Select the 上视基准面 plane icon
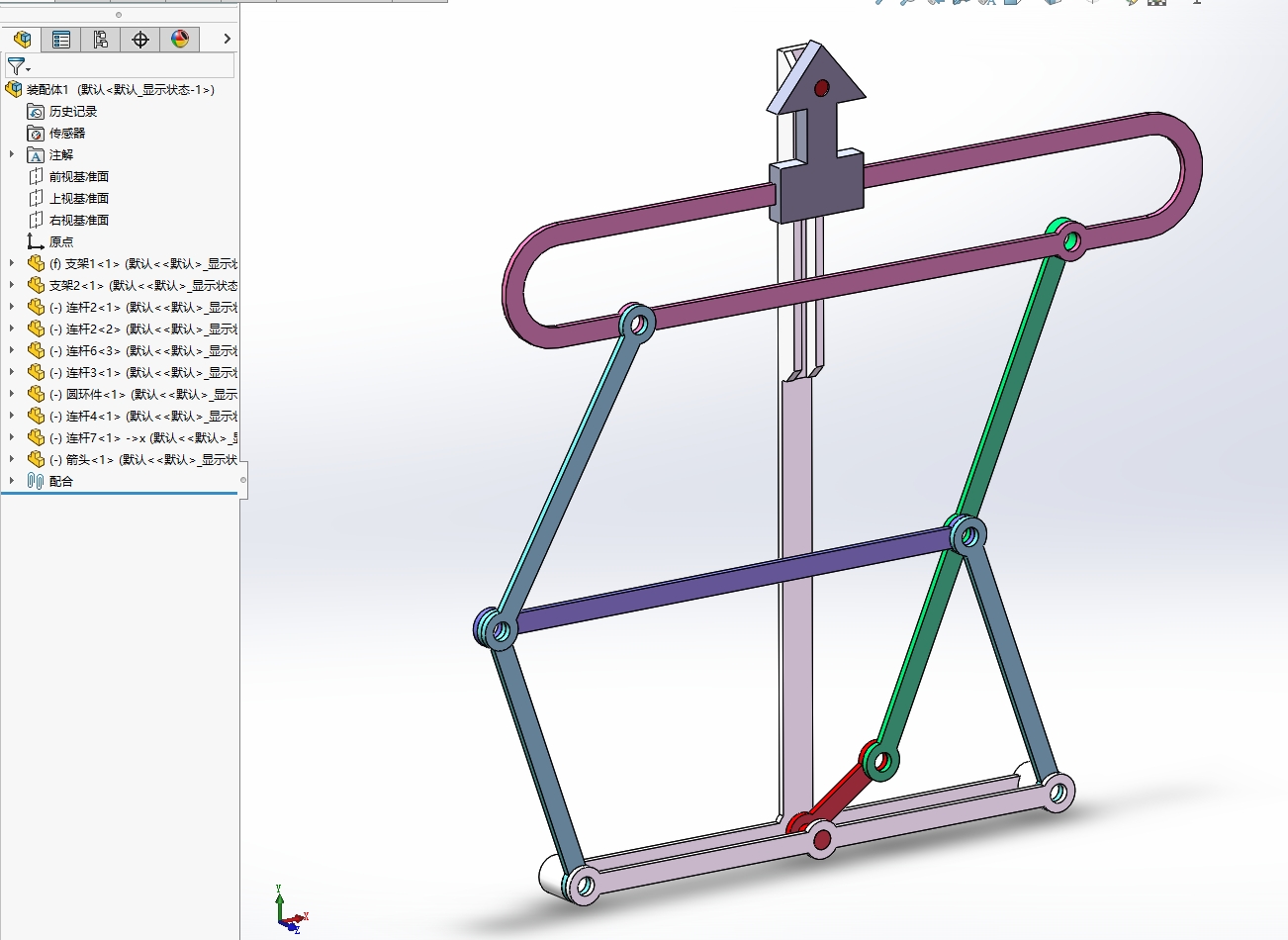The height and width of the screenshot is (940, 1288). pos(36,198)
